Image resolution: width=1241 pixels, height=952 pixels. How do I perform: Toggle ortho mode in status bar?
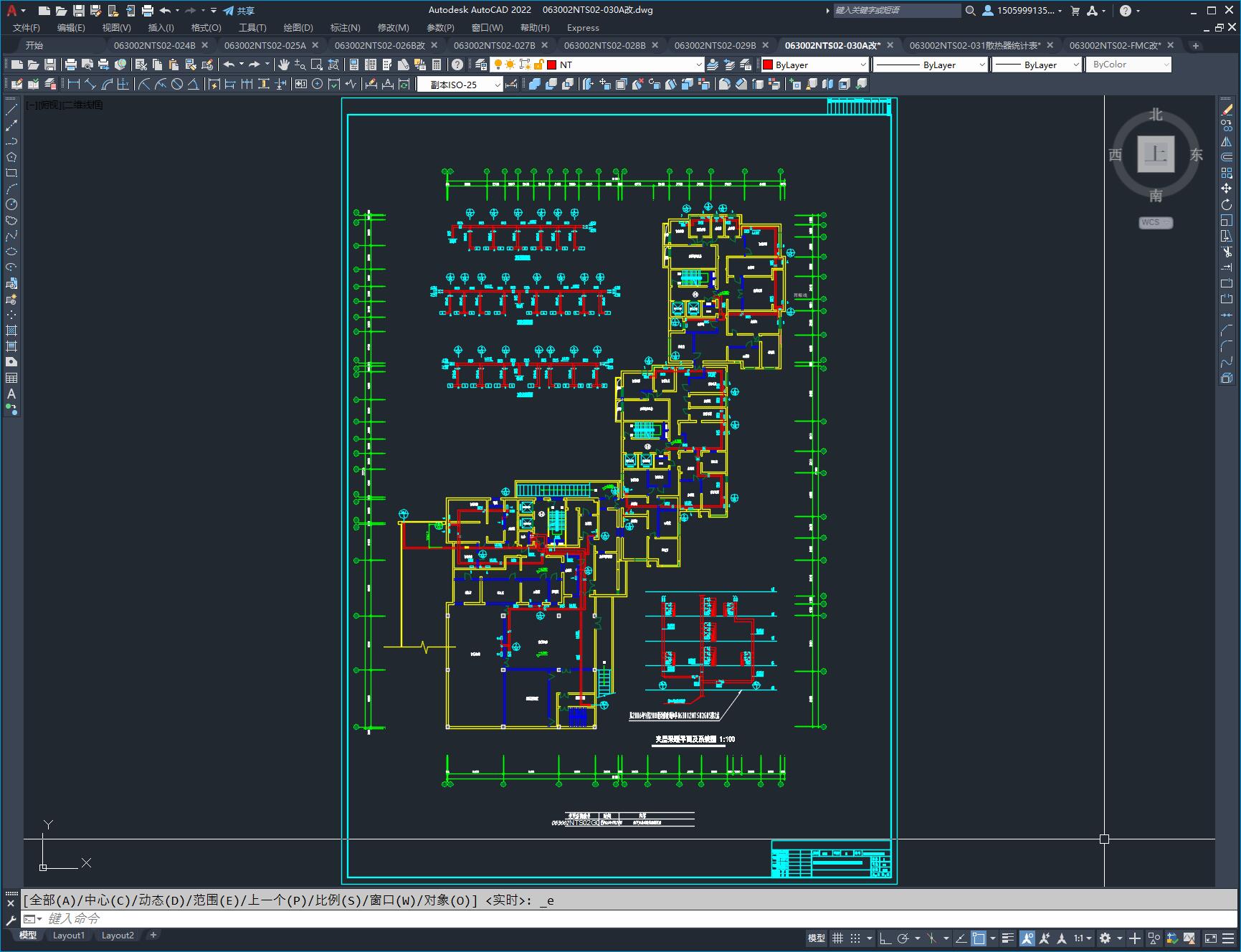point(885,938)
